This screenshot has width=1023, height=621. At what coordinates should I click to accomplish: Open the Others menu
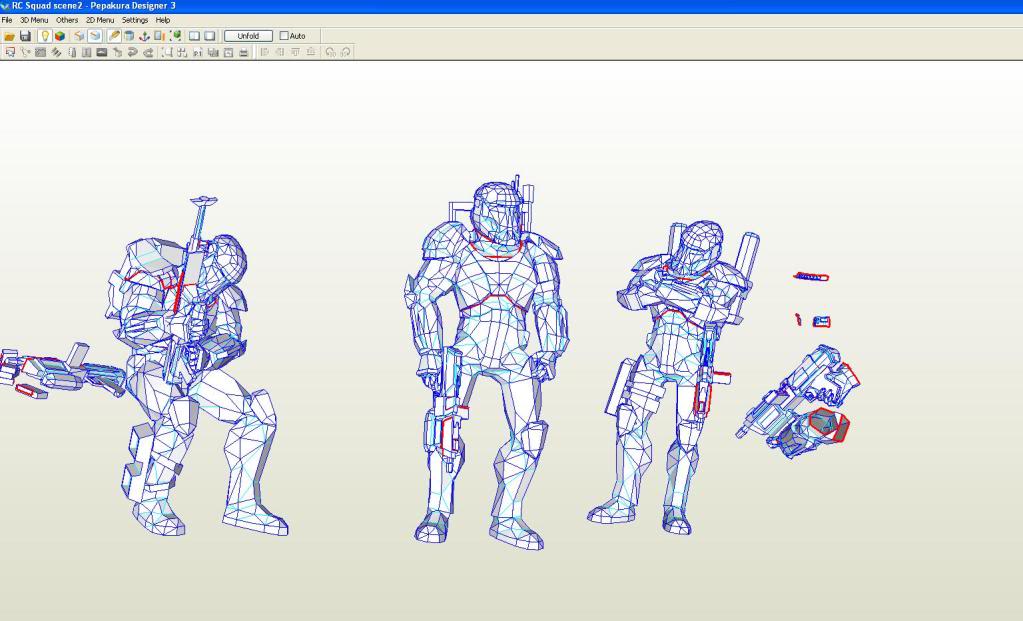67,20
